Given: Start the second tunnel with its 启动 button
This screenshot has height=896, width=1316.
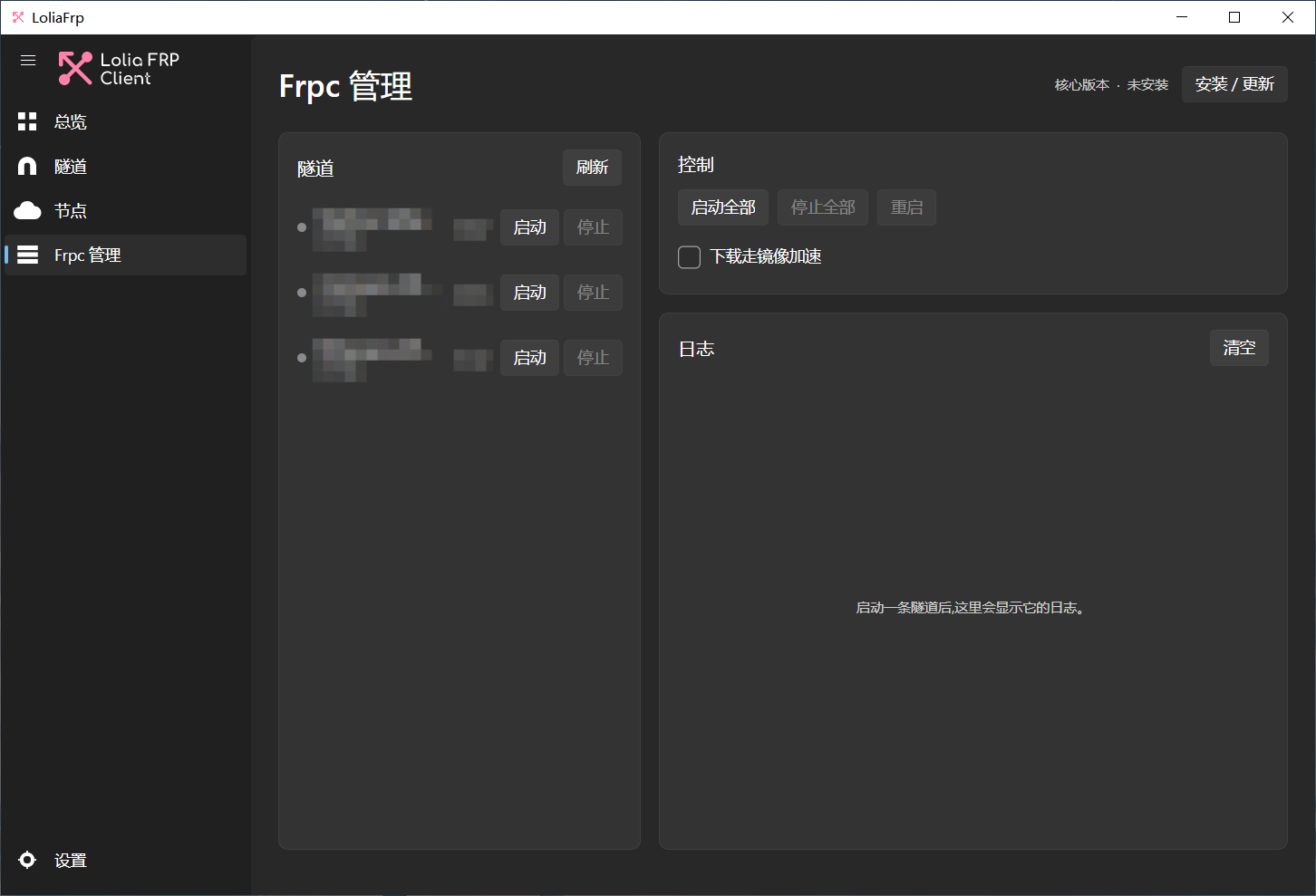Looking at the screenshot, I should pos(529,293).
